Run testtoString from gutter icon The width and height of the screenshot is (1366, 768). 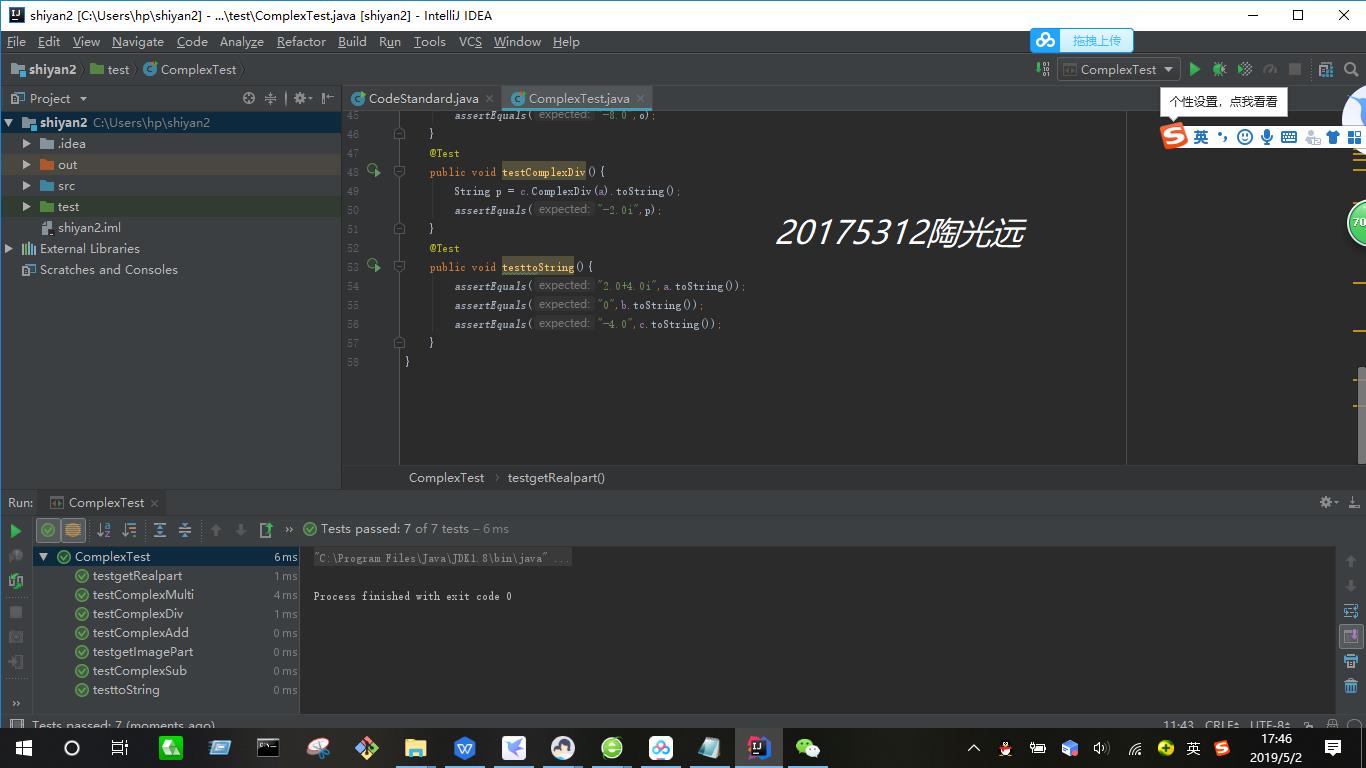tap(374, 266)
